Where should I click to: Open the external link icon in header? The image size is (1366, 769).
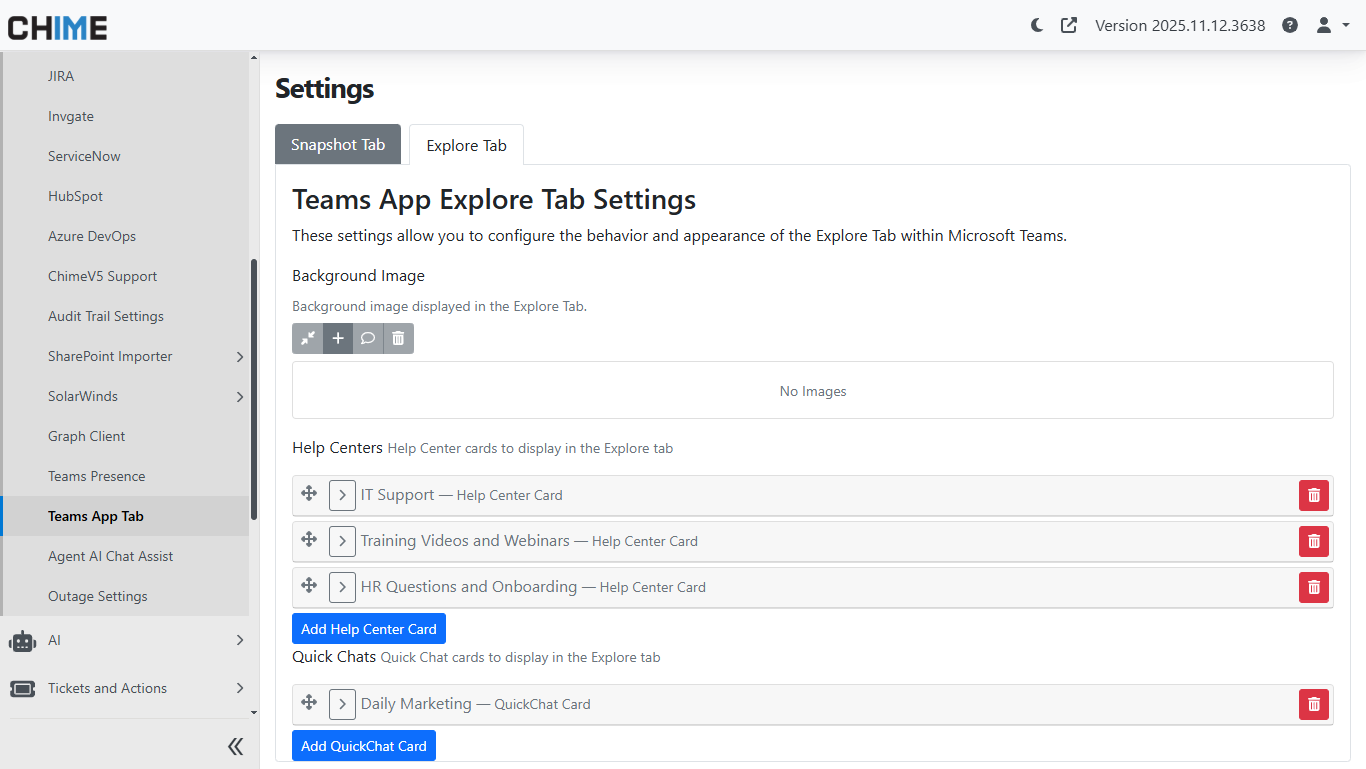(1069, 25)
